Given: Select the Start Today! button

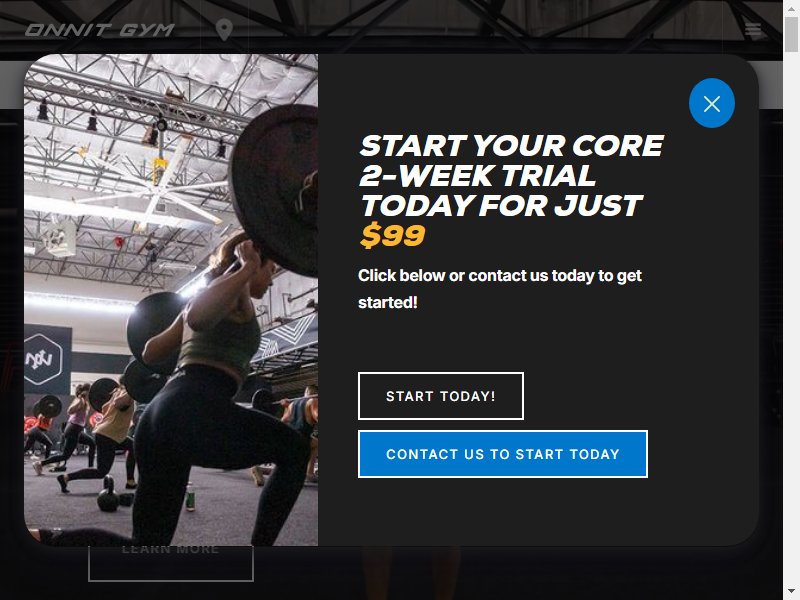Looking at the screenshot, I should tap(441, 396).
